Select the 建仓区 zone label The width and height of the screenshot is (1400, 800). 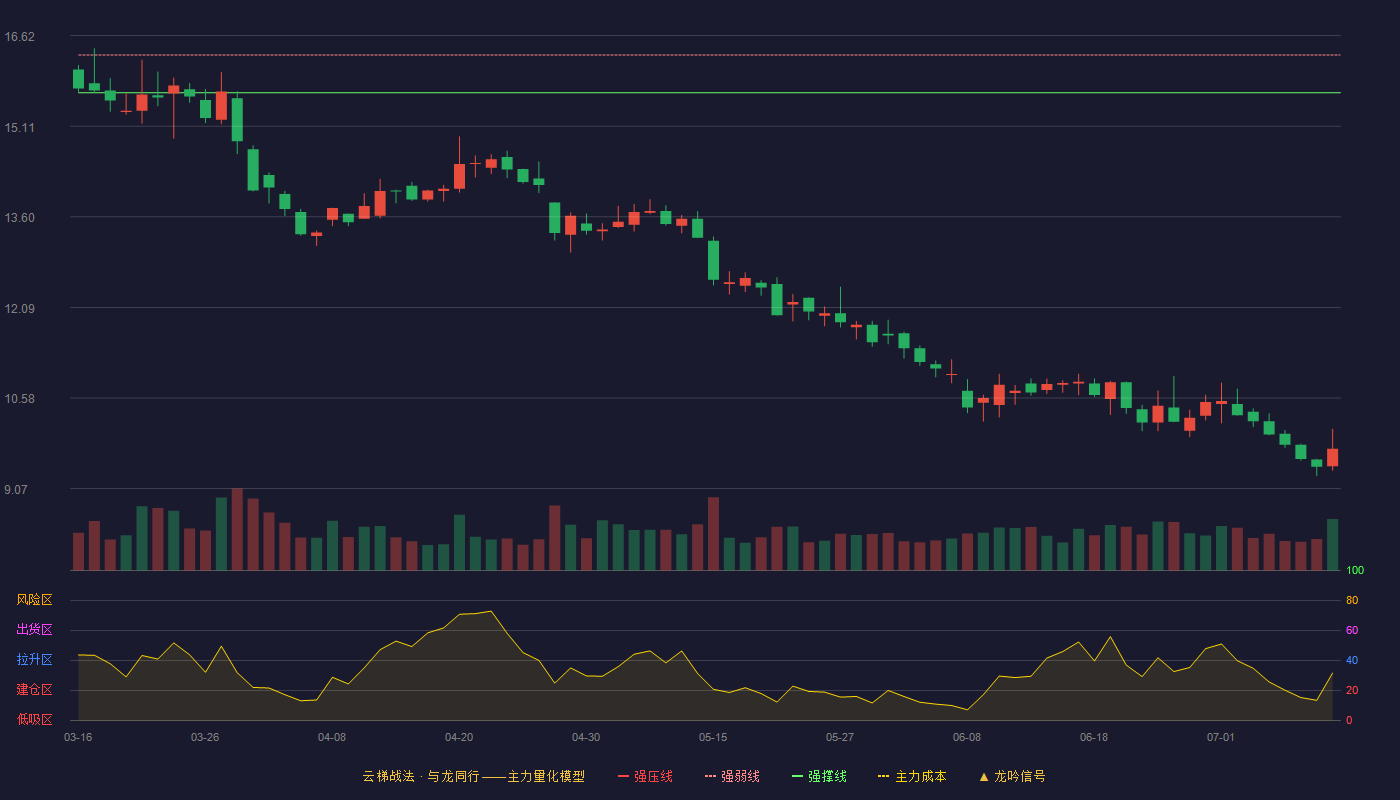(34, 690)
